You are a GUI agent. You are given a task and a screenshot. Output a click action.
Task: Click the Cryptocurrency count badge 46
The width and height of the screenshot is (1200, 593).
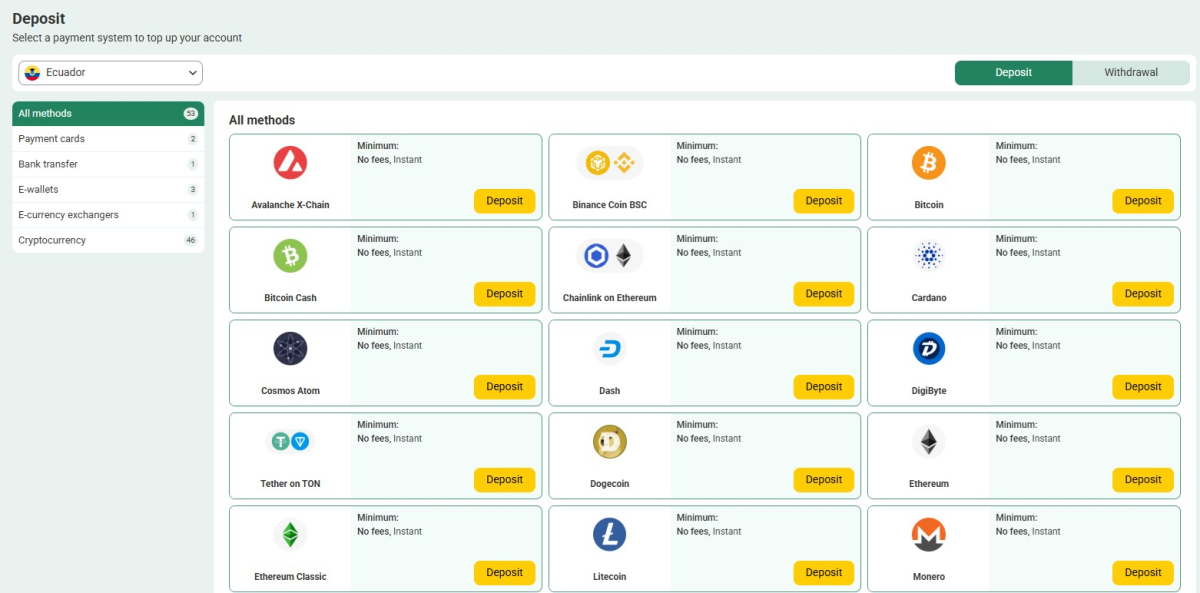[x=191, y=240]
